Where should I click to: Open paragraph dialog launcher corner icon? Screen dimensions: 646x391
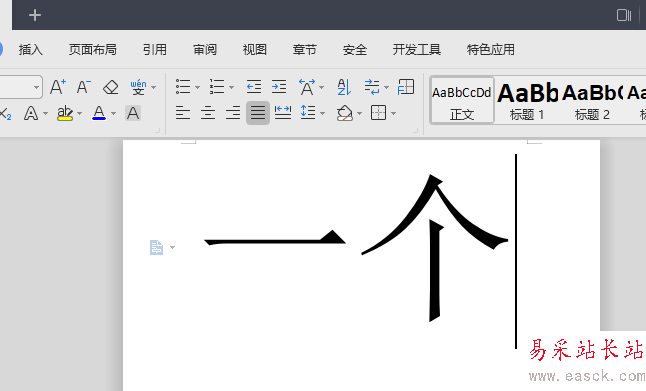pos(415,131)
